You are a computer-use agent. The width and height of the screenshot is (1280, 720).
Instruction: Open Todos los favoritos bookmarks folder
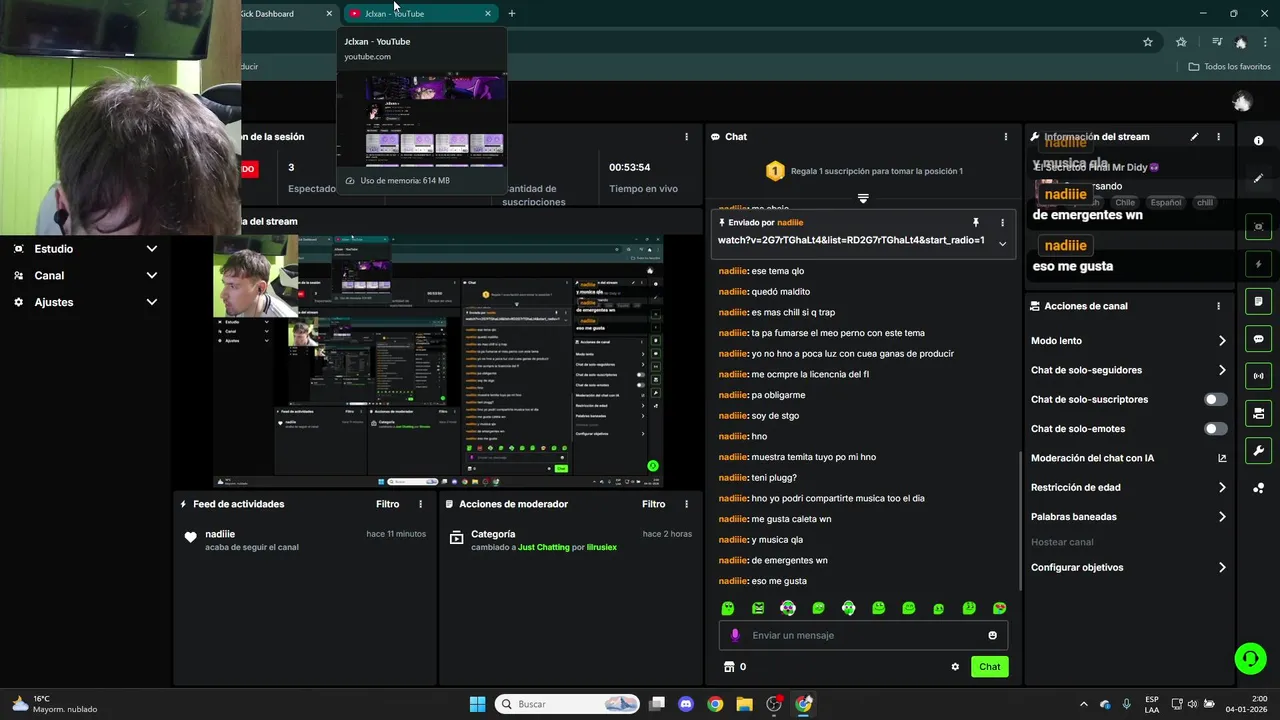[1229, 67]
